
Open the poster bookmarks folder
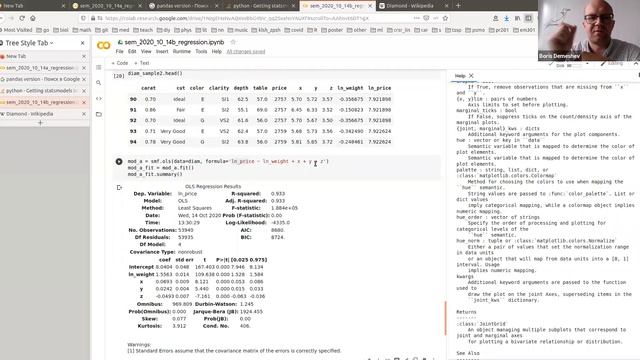tap(331, 30)
